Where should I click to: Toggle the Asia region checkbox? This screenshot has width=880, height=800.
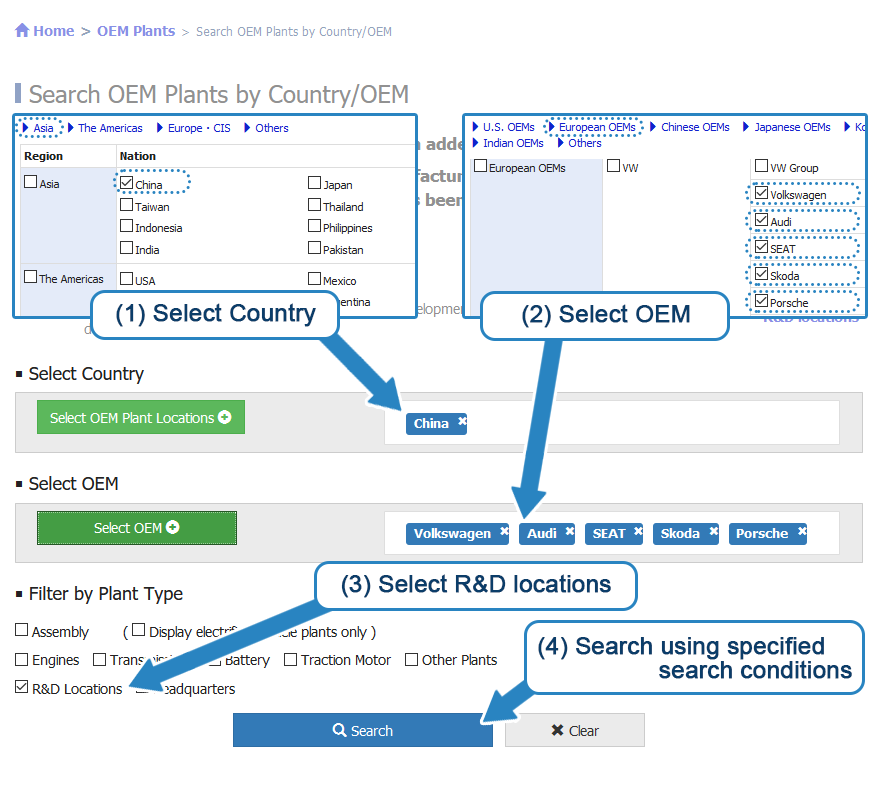coord(31,182)
